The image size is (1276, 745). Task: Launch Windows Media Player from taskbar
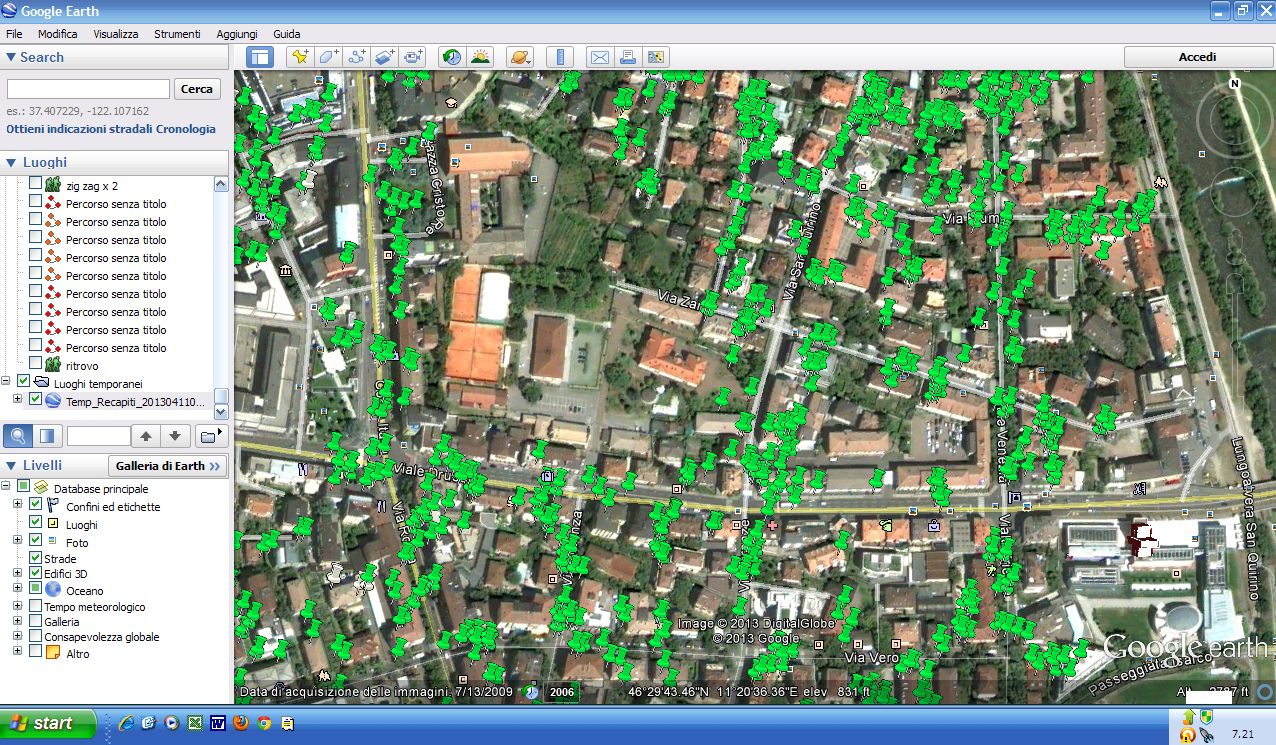(171, 722)
